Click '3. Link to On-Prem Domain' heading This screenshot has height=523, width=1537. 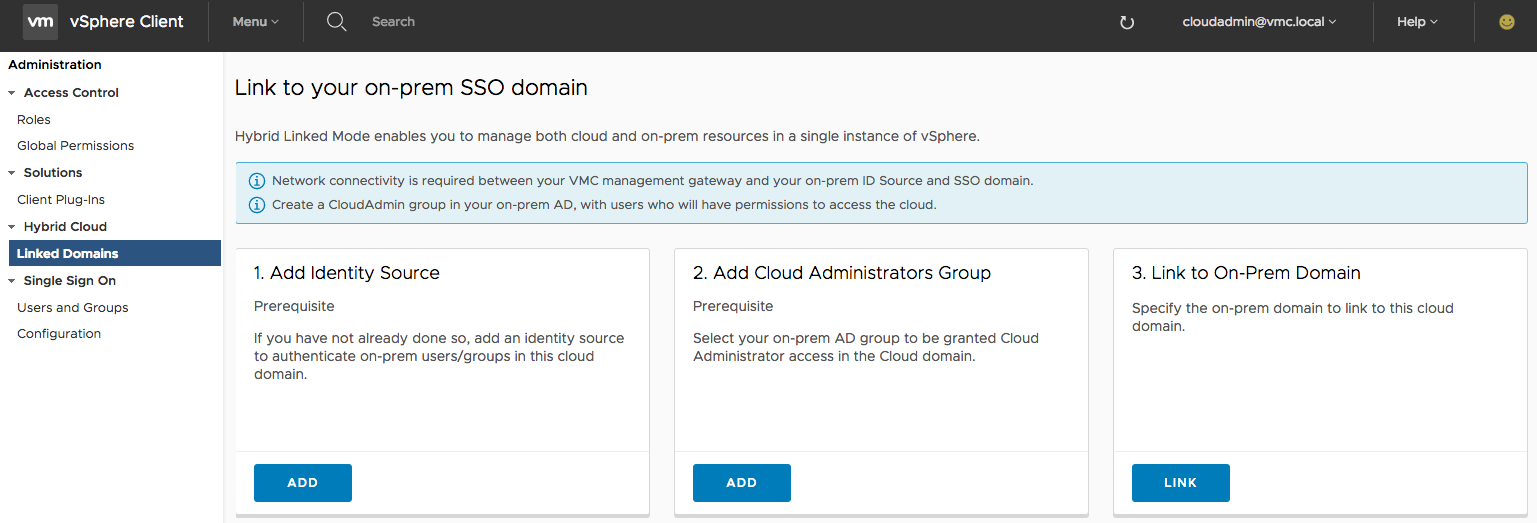(1246, 273)
